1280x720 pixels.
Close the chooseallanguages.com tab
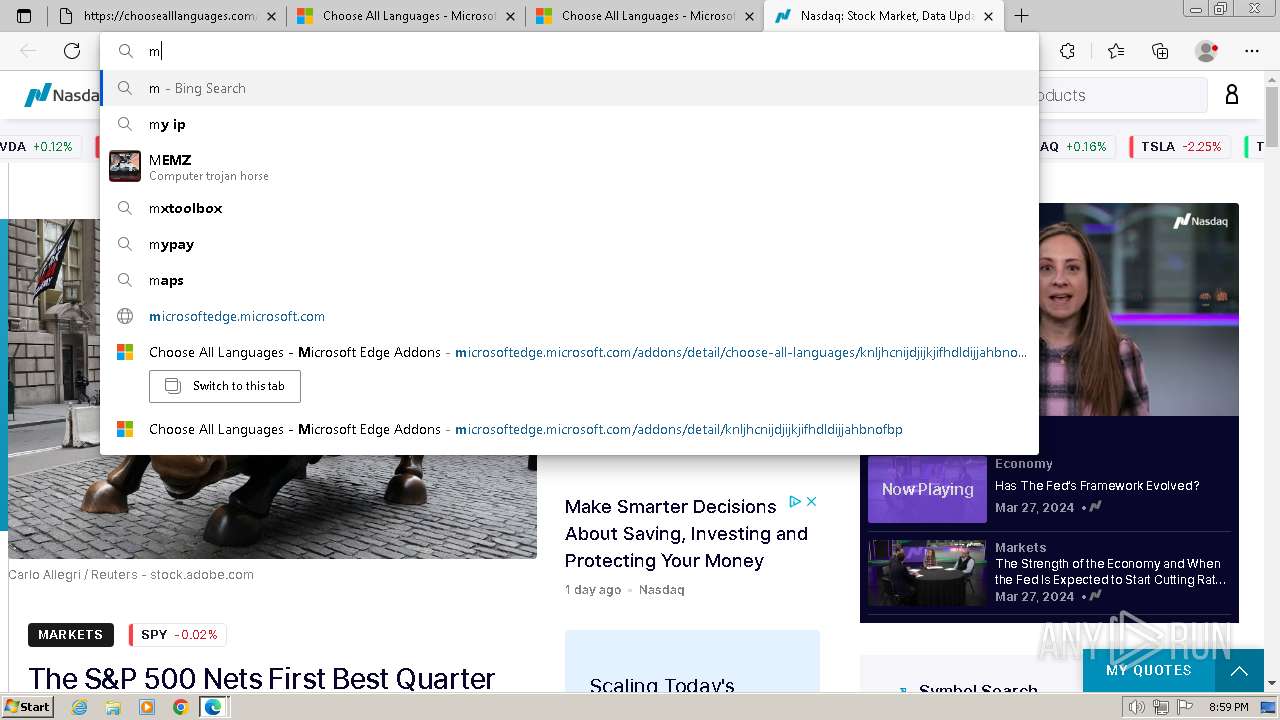click(x=272, y=16)
